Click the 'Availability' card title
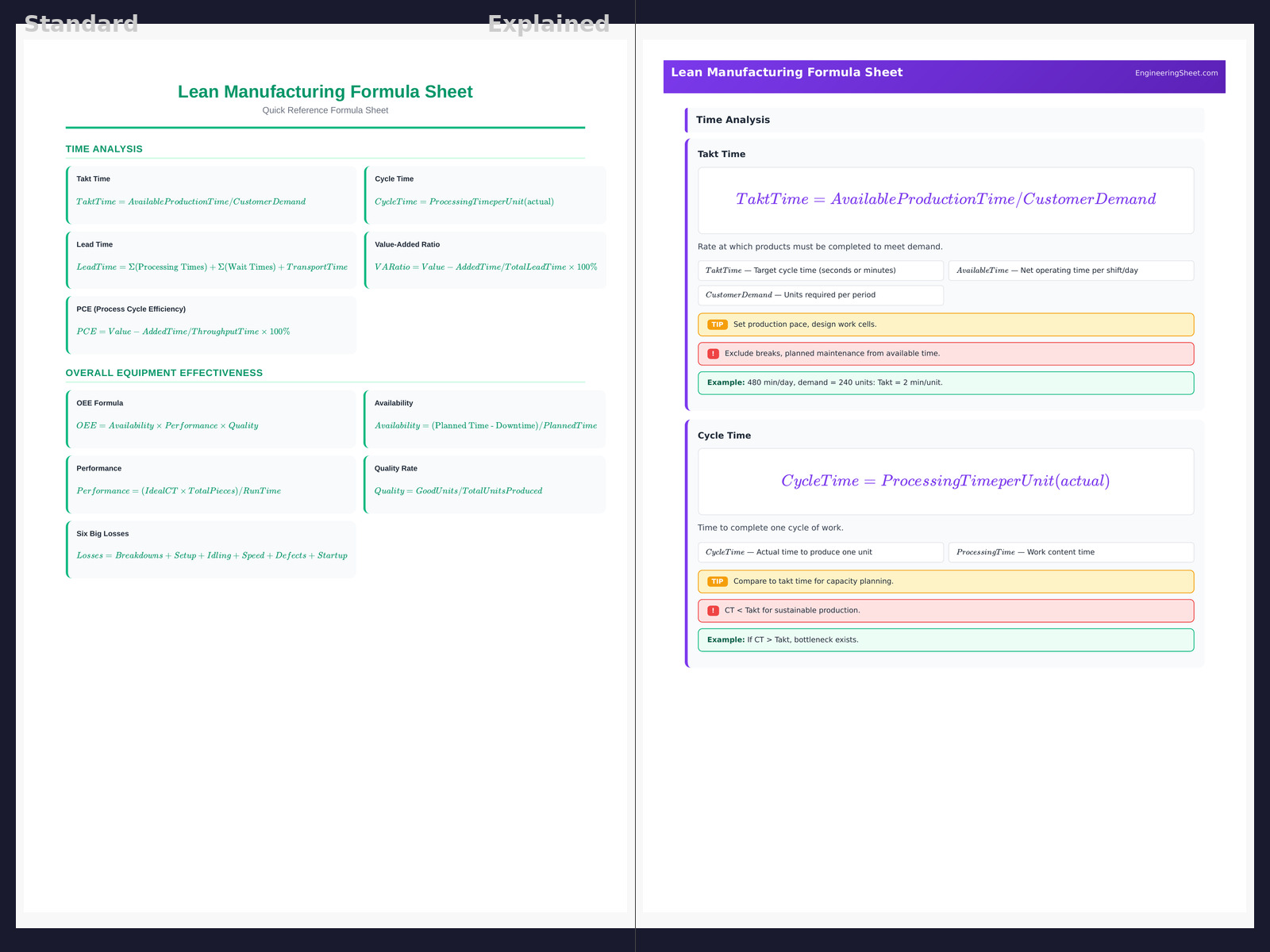Image resolution: width=1270 pixels, height=952 pixels. (x=394, y=404)
